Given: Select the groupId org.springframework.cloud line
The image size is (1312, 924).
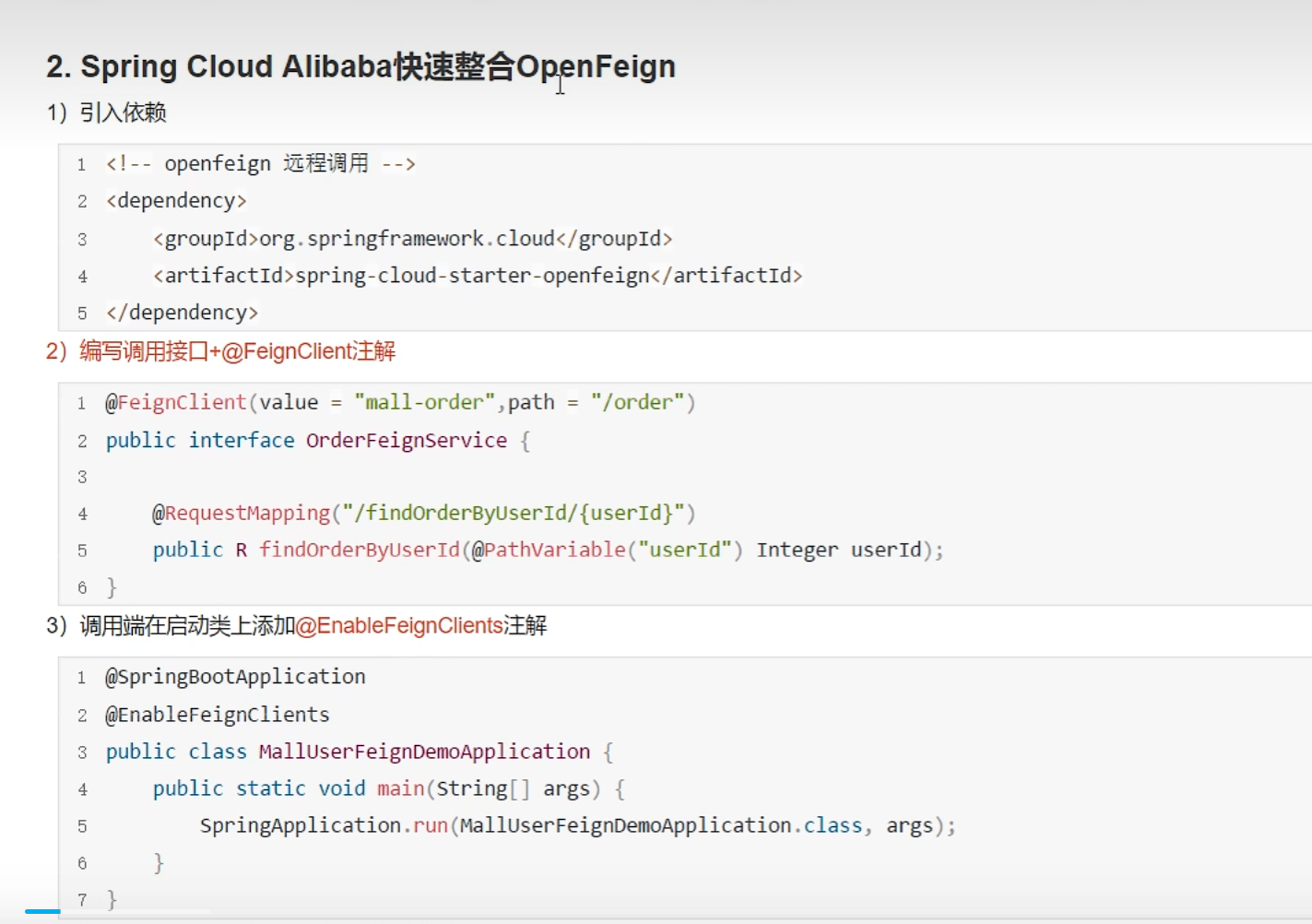Looking at the screenshot, I should pyautogui.click(x=413, y=239).
